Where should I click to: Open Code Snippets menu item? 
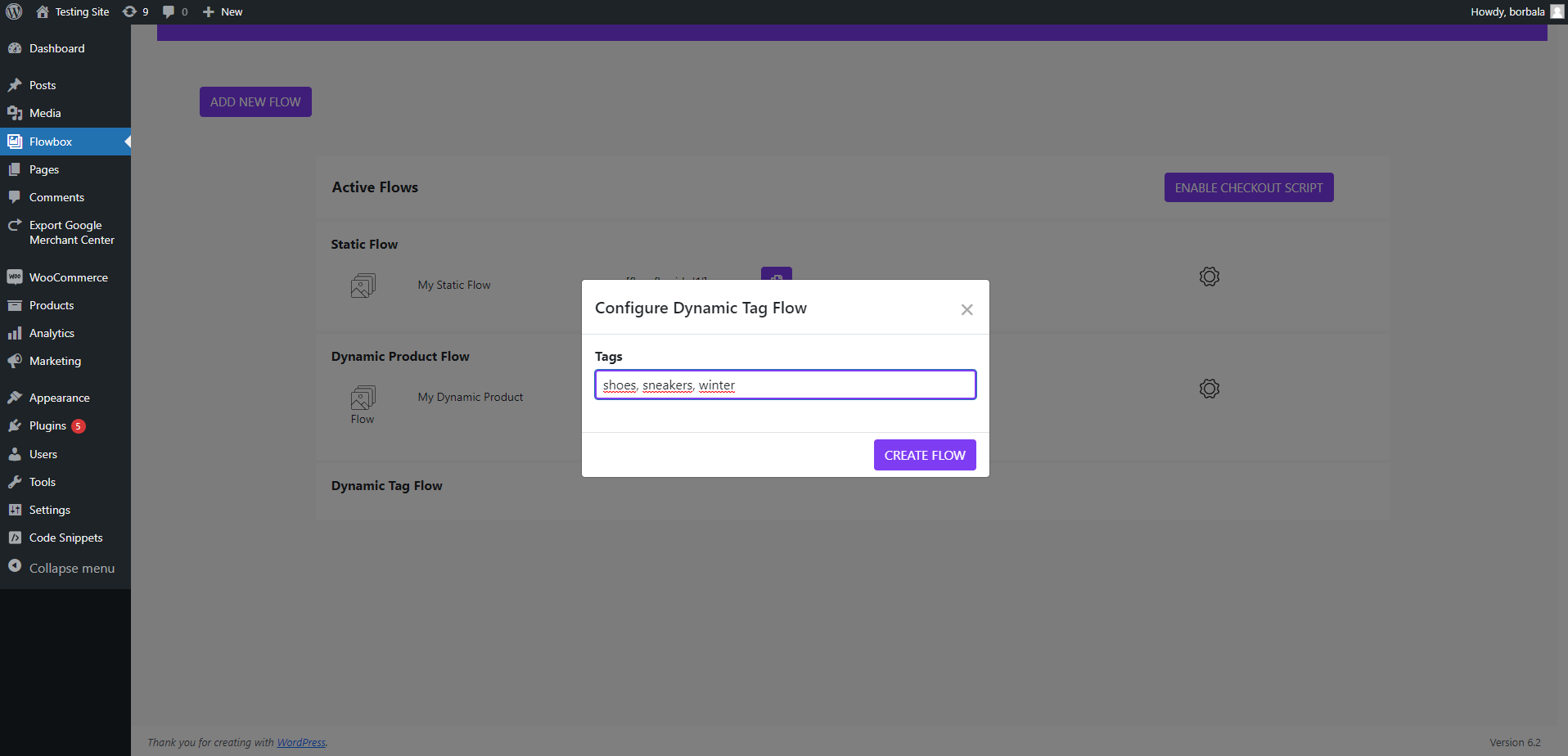[65, 538]
